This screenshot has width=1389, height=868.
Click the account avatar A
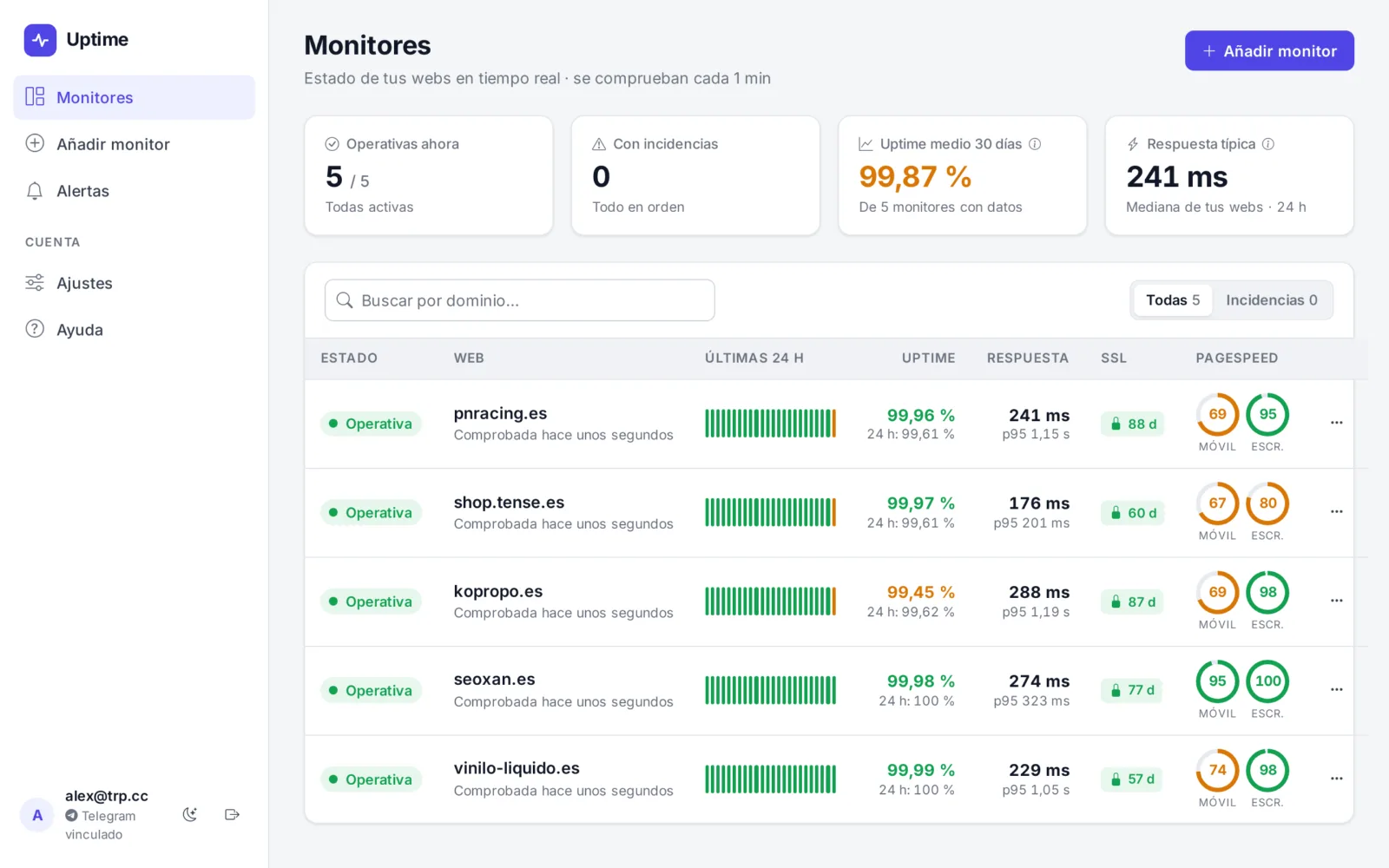(x=37, y=815)
